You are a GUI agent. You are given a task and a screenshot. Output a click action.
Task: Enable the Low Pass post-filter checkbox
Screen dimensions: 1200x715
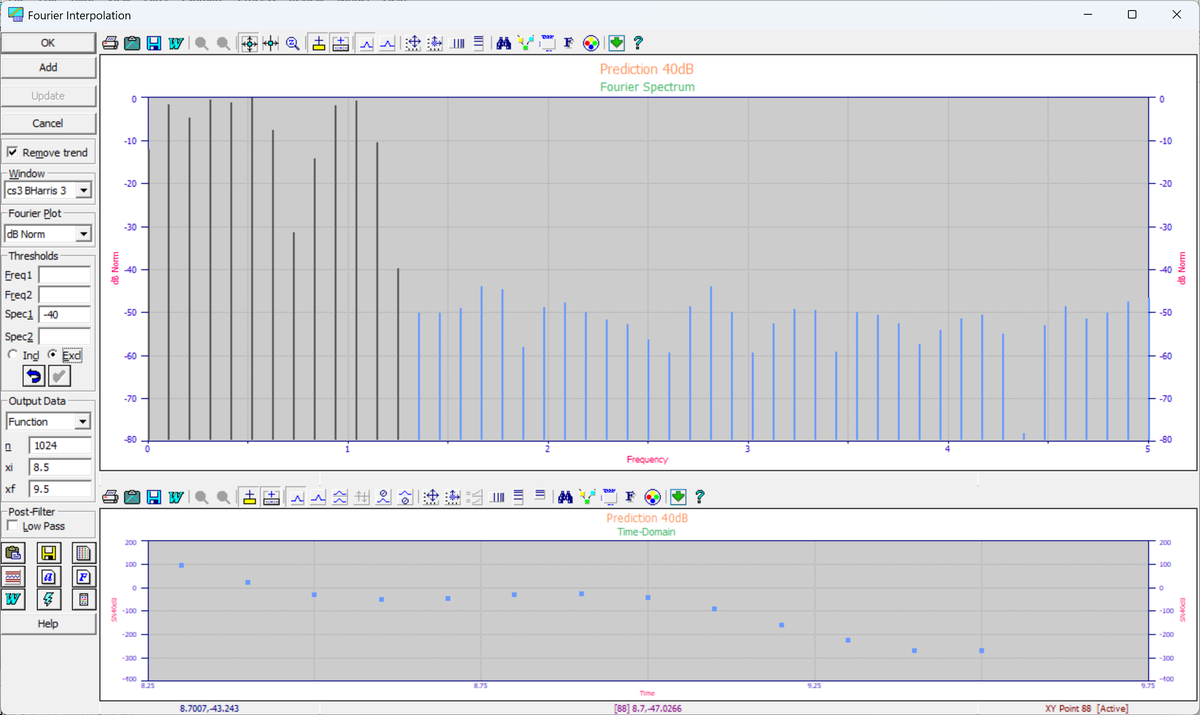[x=12, y=526]
